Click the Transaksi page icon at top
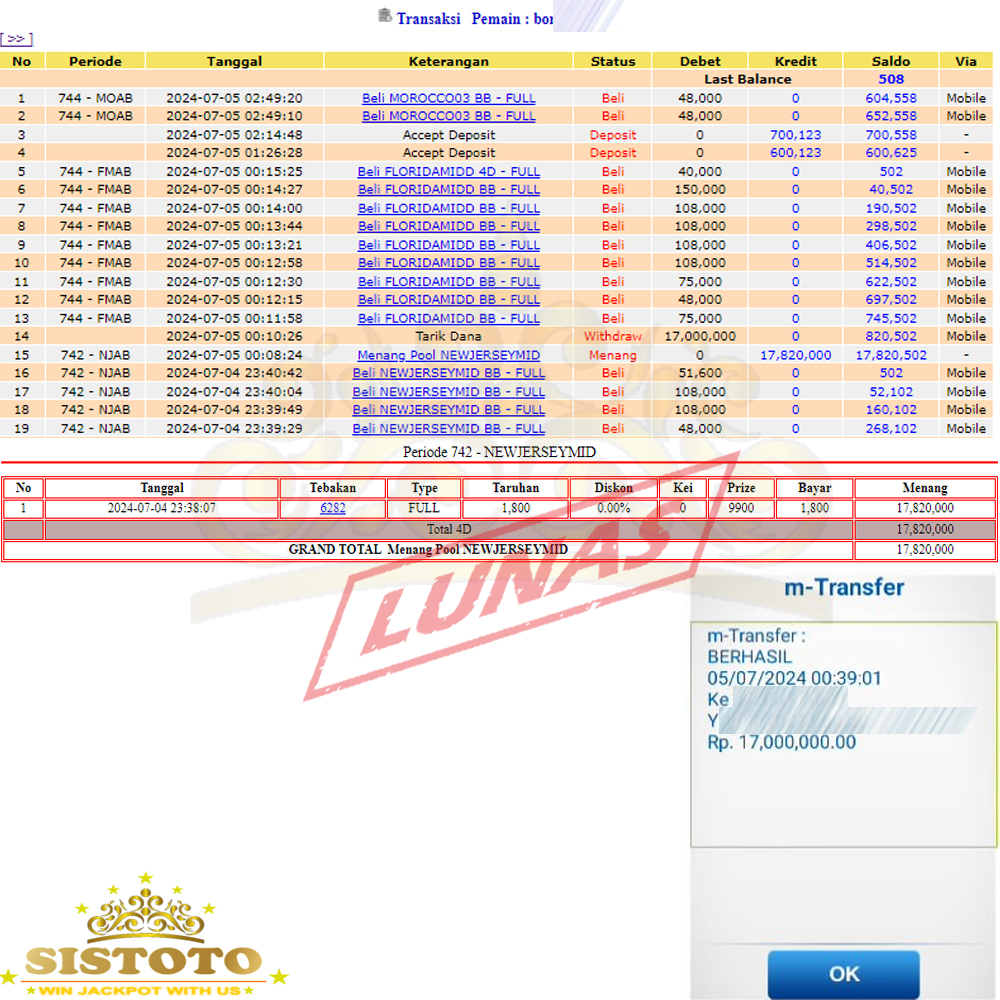Image resolution: width=1000 pixels, height=1000 pixels. tap(385, 16)
